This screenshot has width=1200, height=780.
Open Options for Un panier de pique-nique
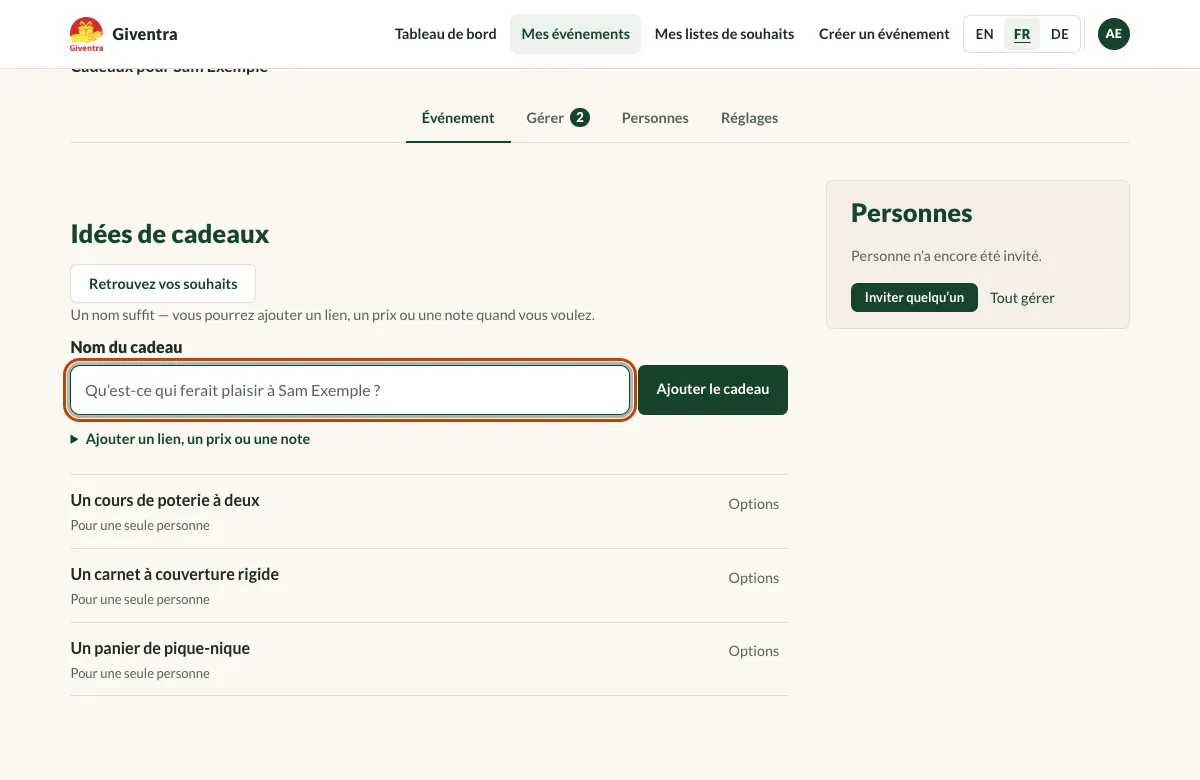click(753, 651)
